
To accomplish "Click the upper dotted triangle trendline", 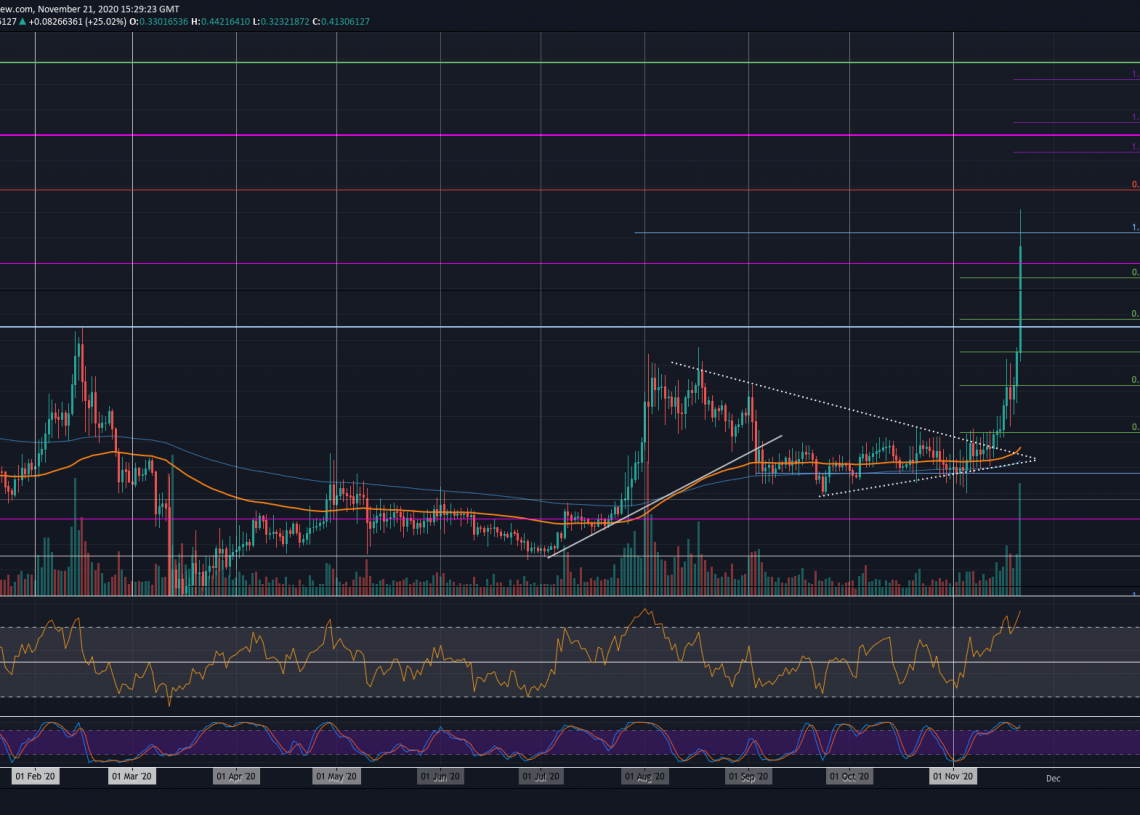I will (820, 403).
